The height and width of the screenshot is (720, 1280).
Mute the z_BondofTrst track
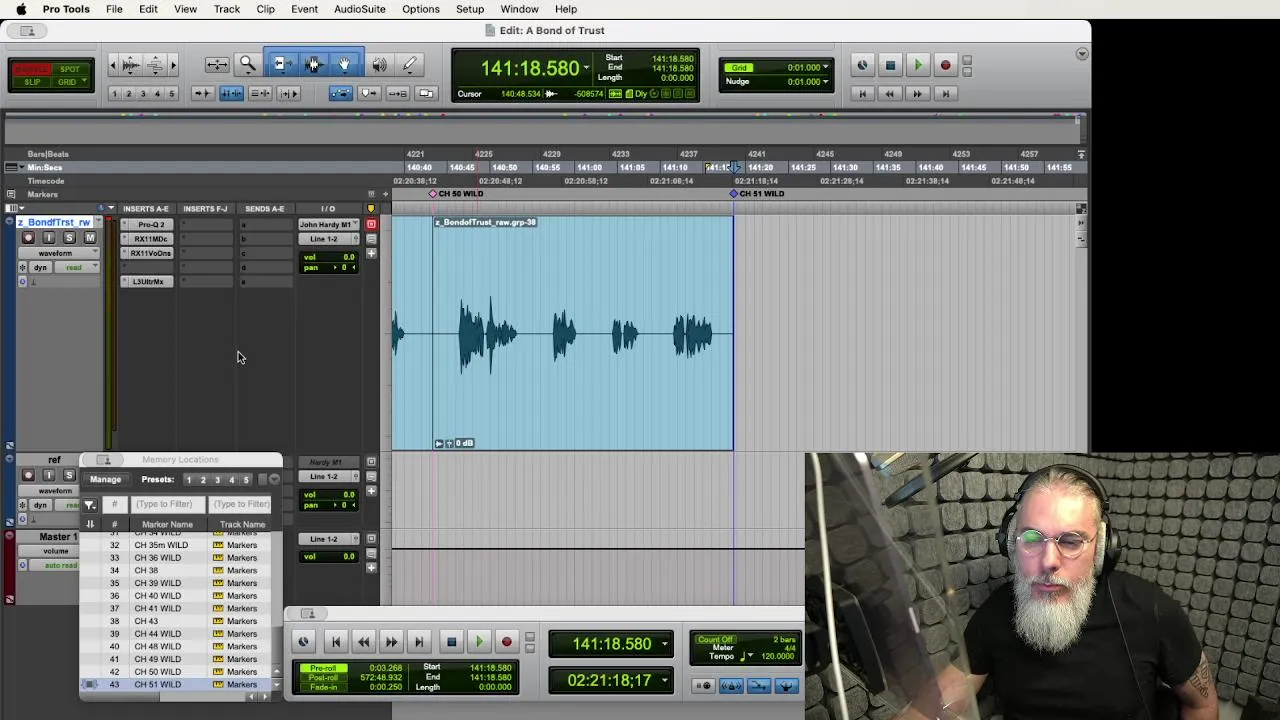(90, 238)
